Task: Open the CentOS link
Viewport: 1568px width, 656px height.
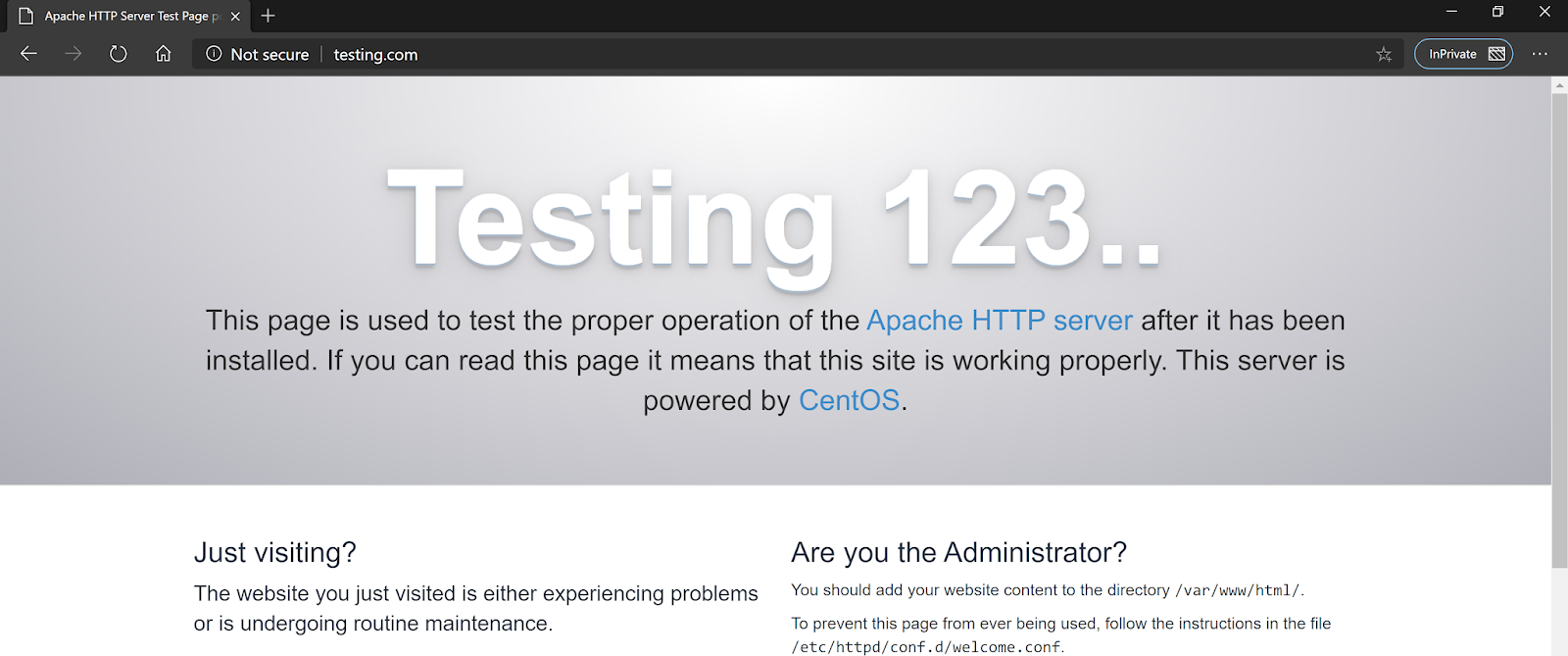Action: [x=849, y=400]
